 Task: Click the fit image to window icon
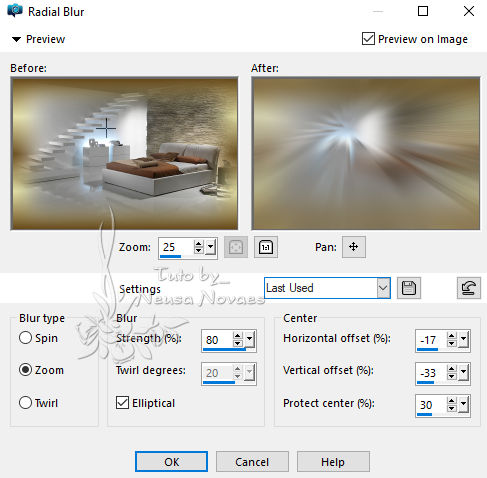(x=236, y=247)
